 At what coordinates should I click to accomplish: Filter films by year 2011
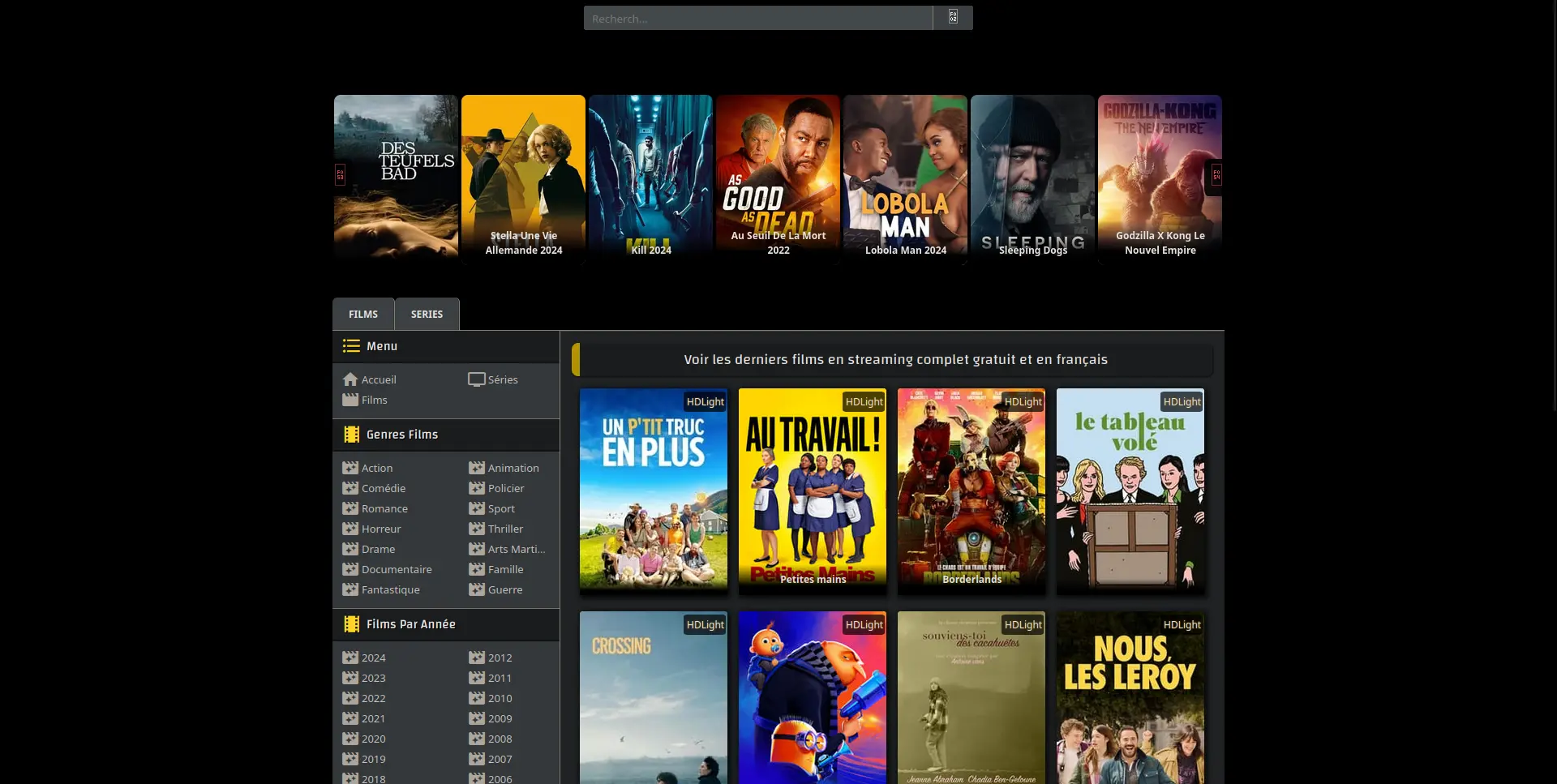[x=500, y=678]
